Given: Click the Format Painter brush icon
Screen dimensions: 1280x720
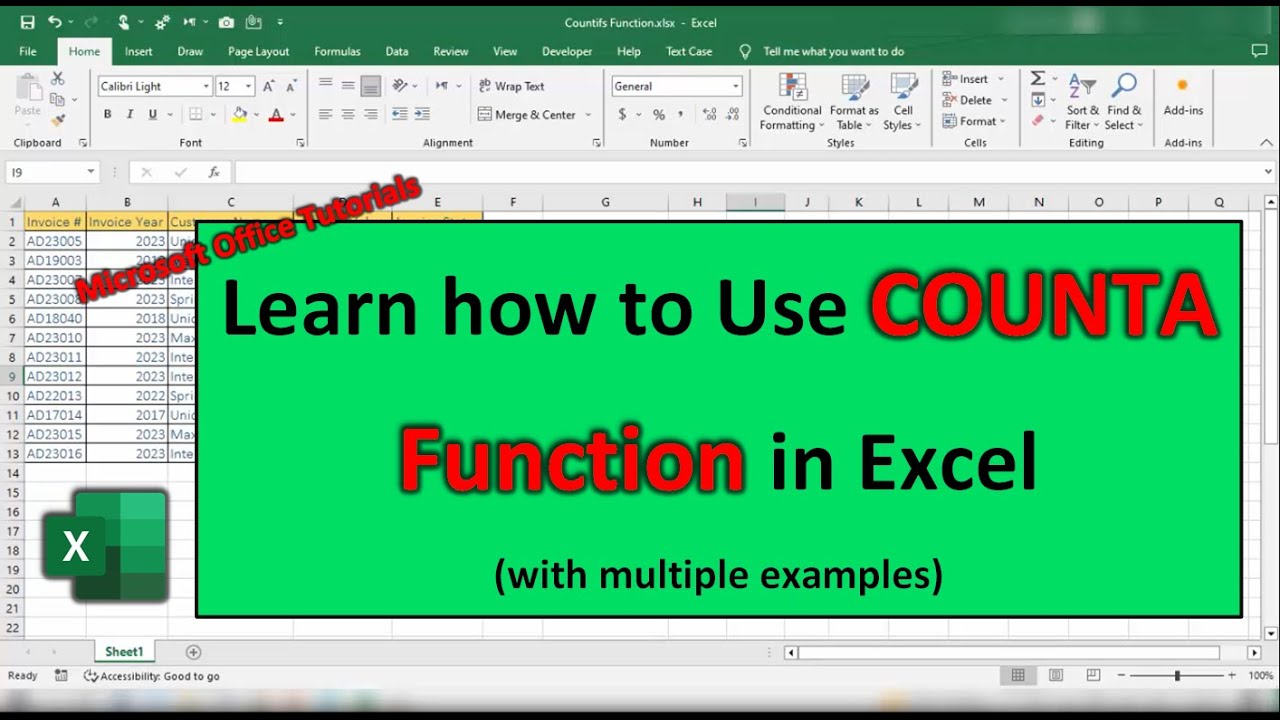Looking at the screenshot, I should point(58,120).
